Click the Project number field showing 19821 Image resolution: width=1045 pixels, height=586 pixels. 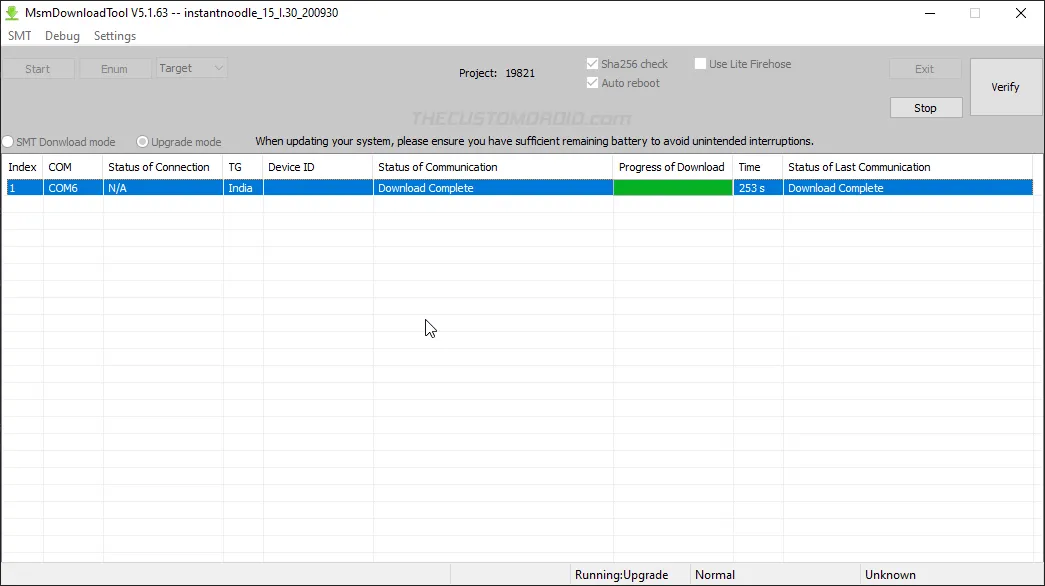[x=519, y=72]
